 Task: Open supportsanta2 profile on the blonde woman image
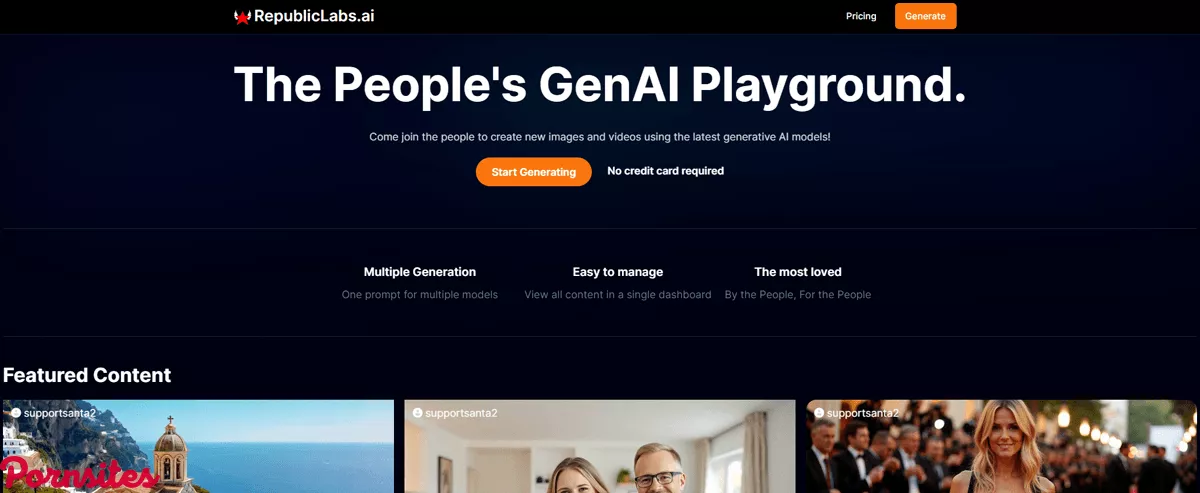(863, 412)
